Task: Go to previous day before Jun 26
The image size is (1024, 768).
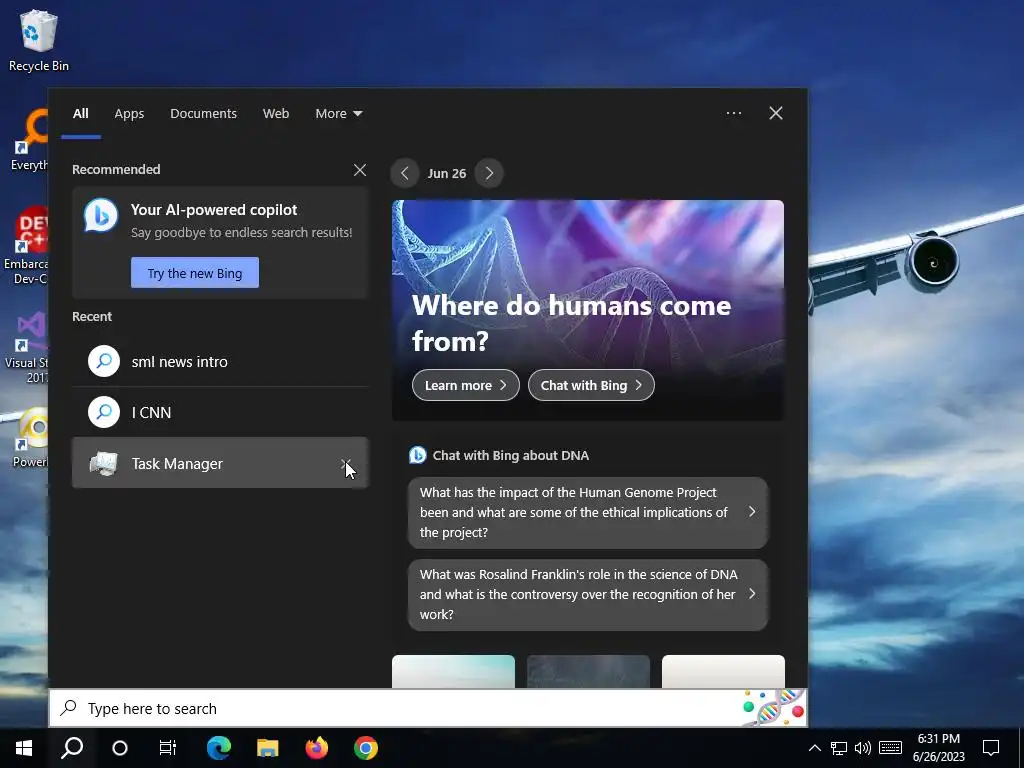Action: [x=405, y=173]
